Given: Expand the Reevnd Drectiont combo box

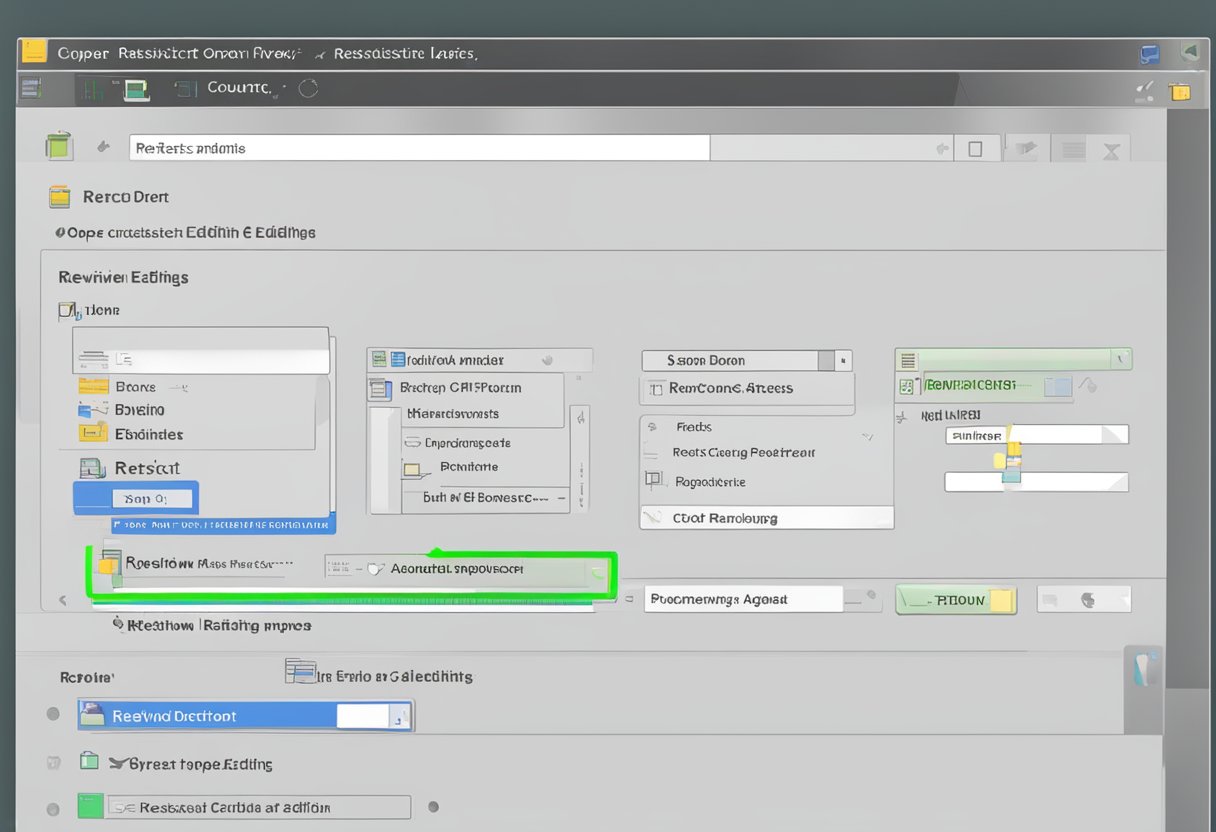Looking at the screenshot, I should click(x=400, y=716).
